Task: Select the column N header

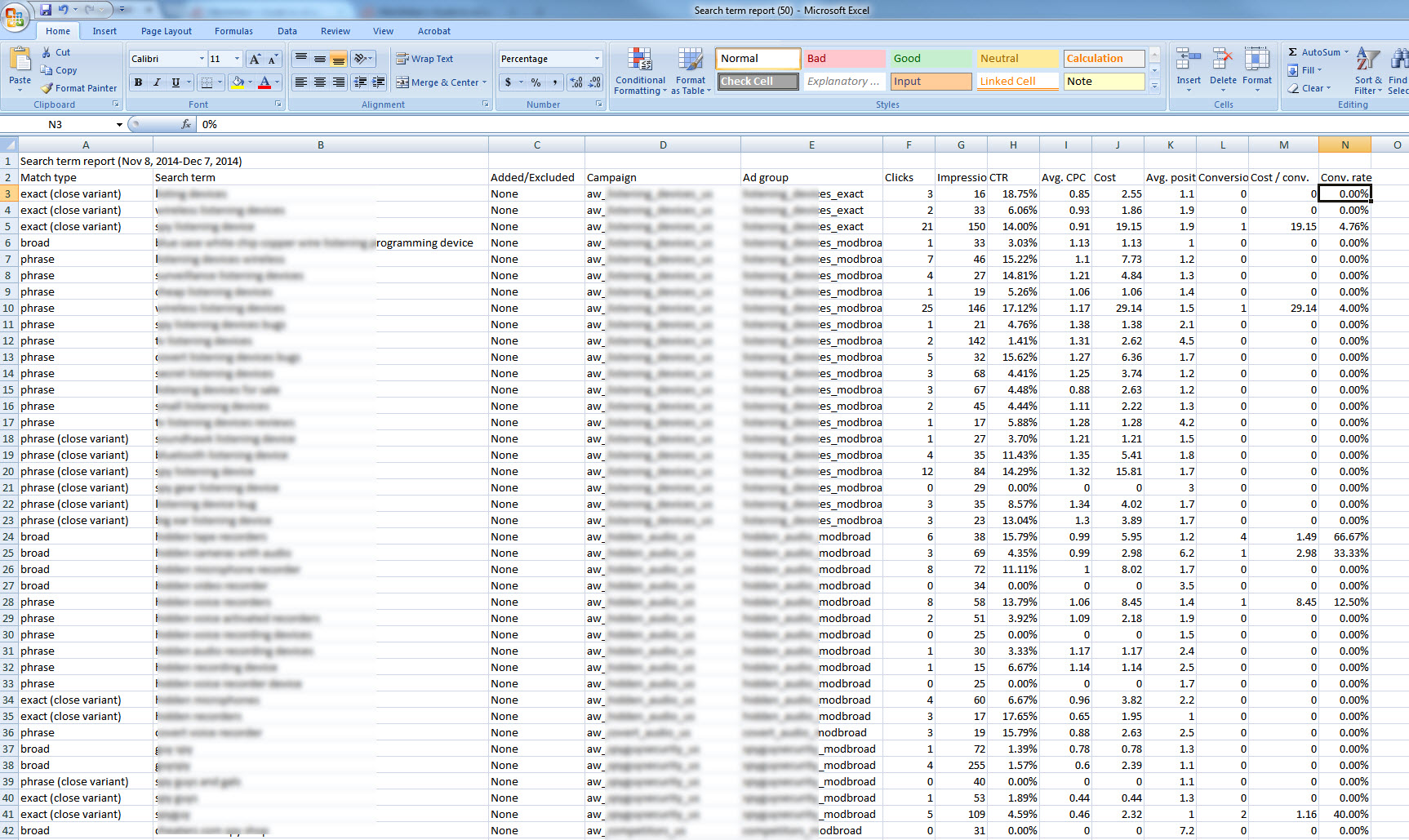Action: (1345, 144)
